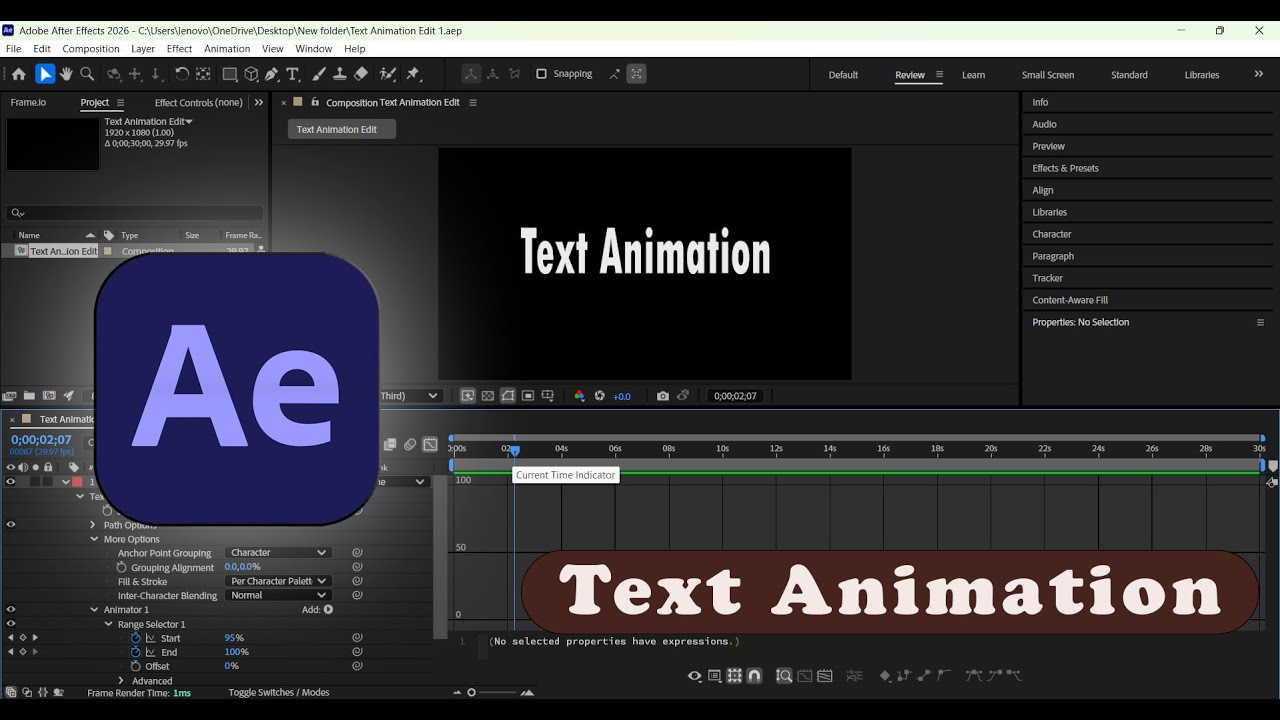Open the Fill & Stroke dropdown
This screenshot has width=1280, height=720.
(x=278, y=581)
